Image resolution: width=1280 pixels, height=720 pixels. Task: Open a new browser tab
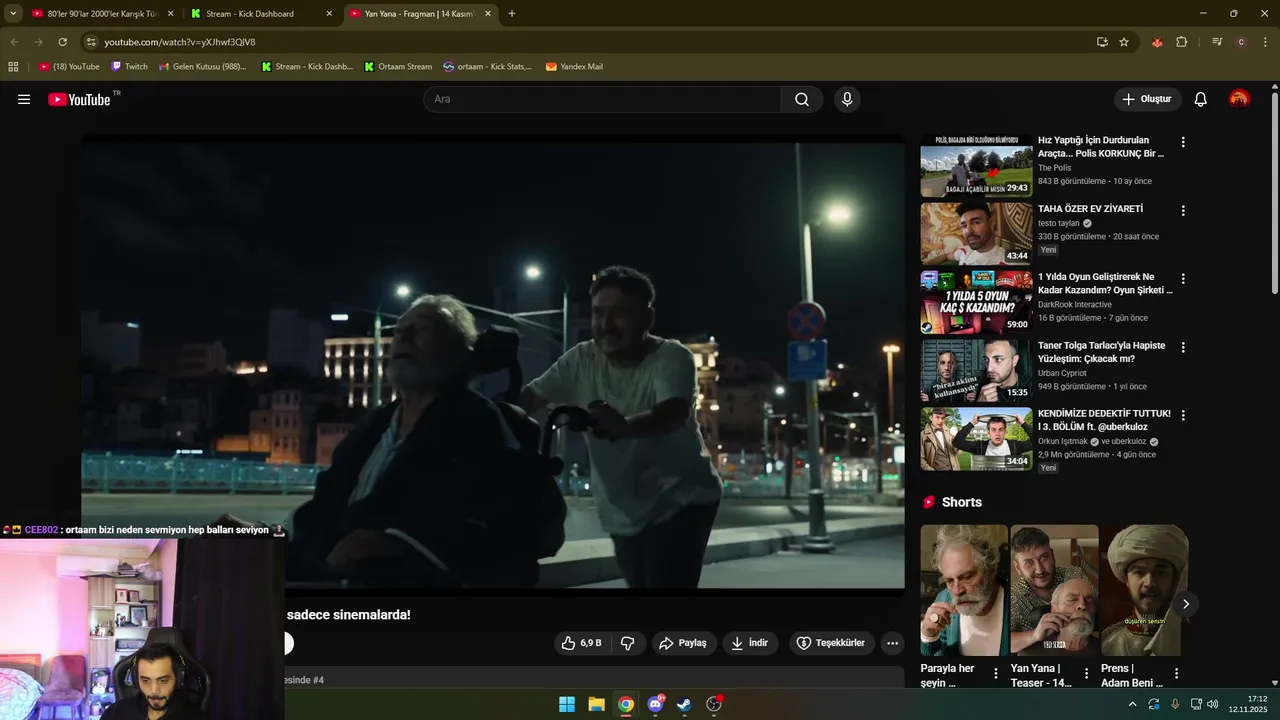[x=512, y=14]
